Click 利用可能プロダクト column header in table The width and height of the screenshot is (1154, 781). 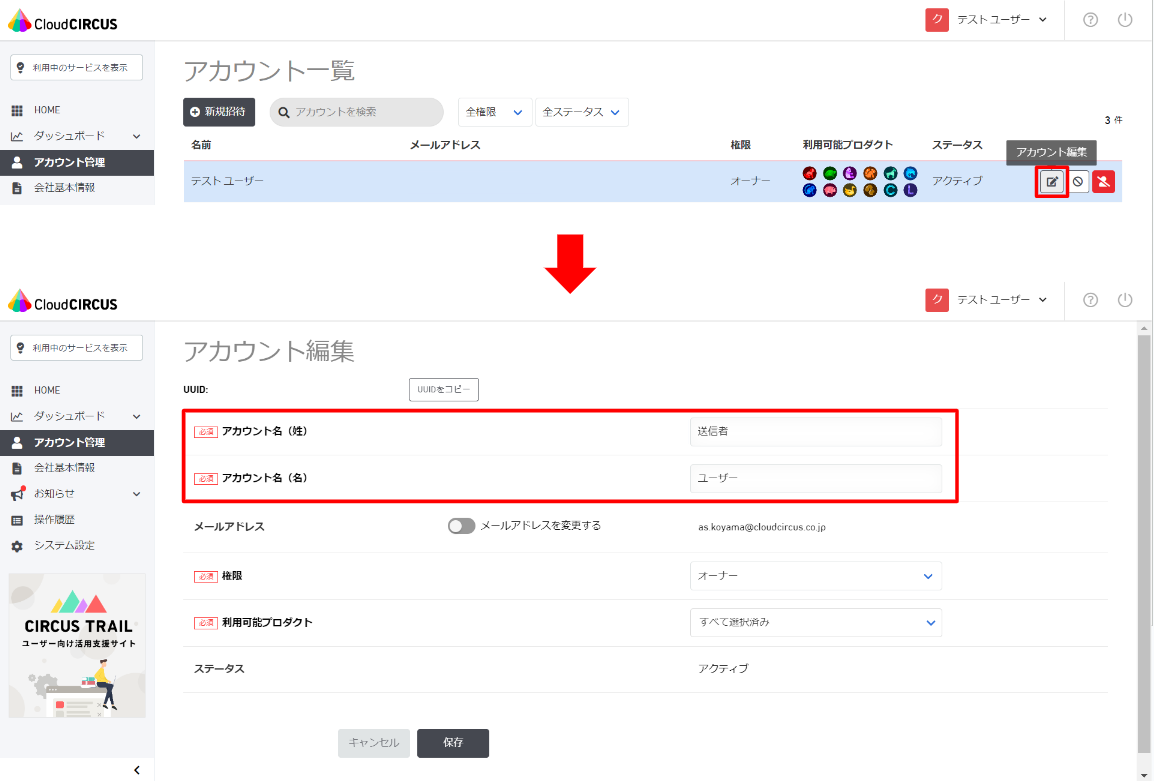tap(847, 145)
